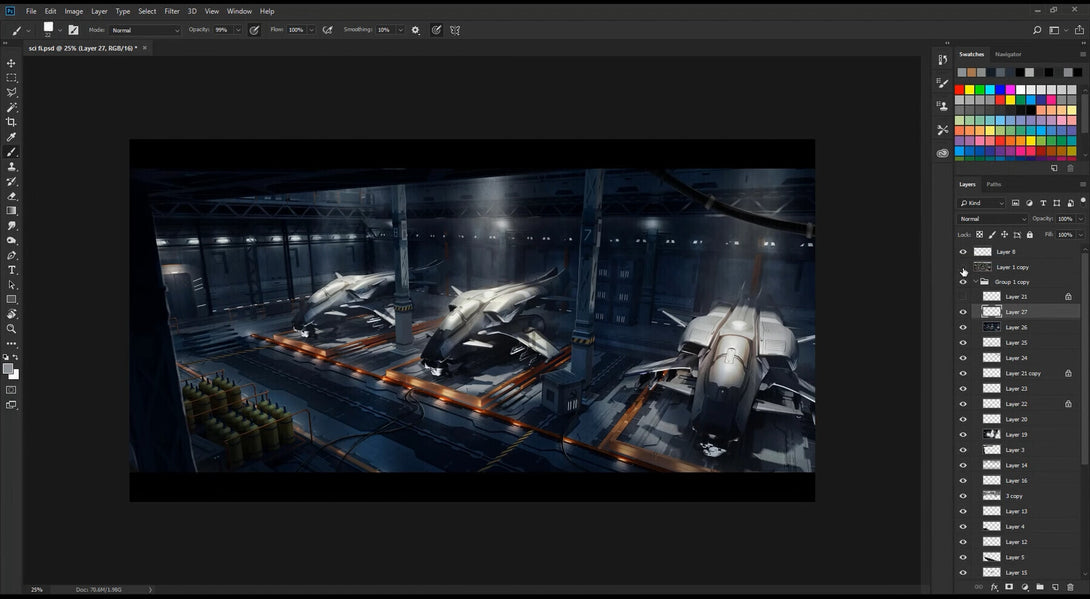Open brush settings panel from options bar
This screenshot has height=599, width=1090.
click(x=73, y=30)
